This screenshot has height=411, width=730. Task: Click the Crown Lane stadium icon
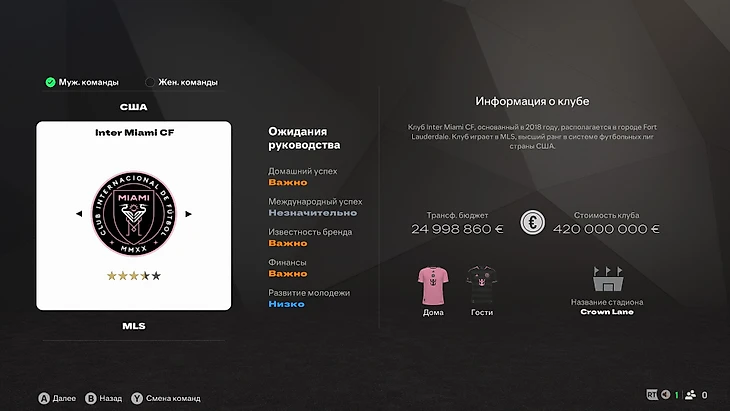(608, 279)
